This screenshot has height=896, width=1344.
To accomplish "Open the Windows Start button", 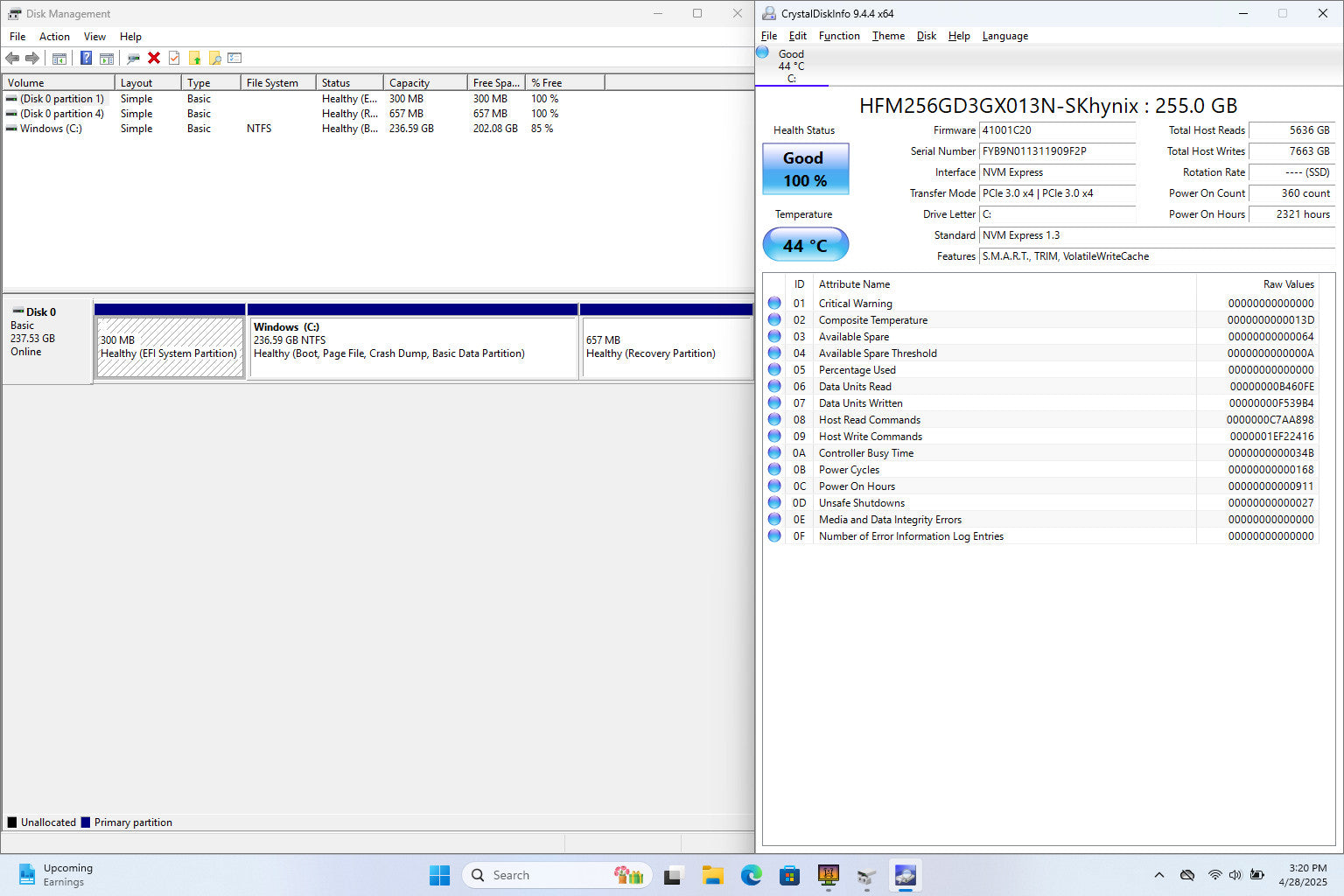I will click(x=439, y=875).
